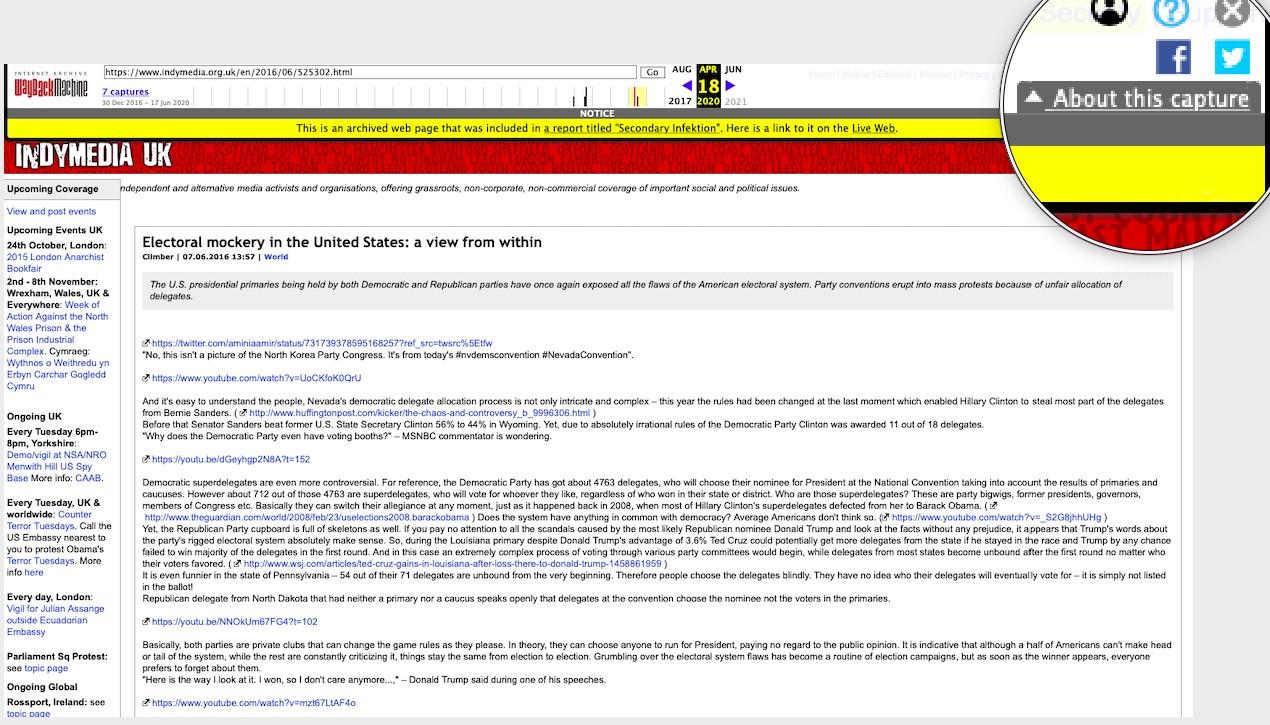Share capture on Twitter icon
The image size is (1270, 725).
tap(1232, 57)
